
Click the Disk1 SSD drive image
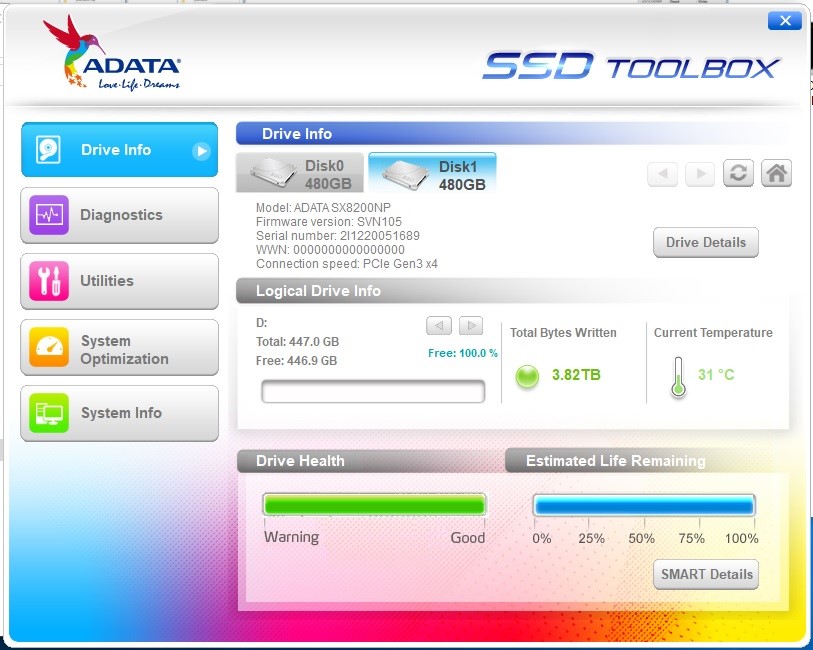(x=406, y=174)
